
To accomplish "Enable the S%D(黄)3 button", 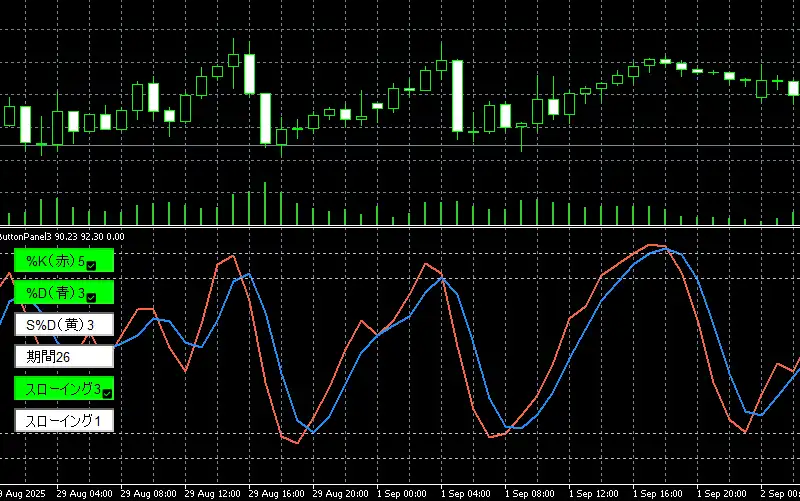I will pyautogui.click(x=63, y=325).
